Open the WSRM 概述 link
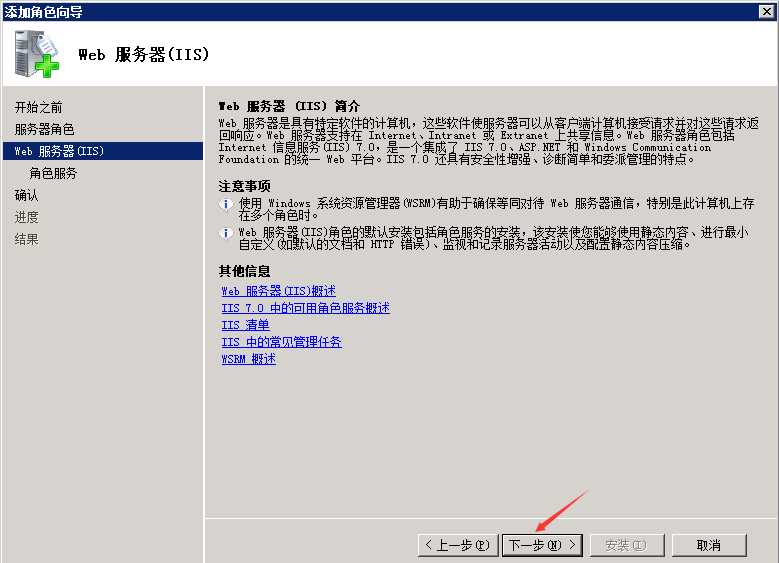Image resolution: width=779 pixels, height=563 pixels. pyautogui.click(x=248, y=359)
